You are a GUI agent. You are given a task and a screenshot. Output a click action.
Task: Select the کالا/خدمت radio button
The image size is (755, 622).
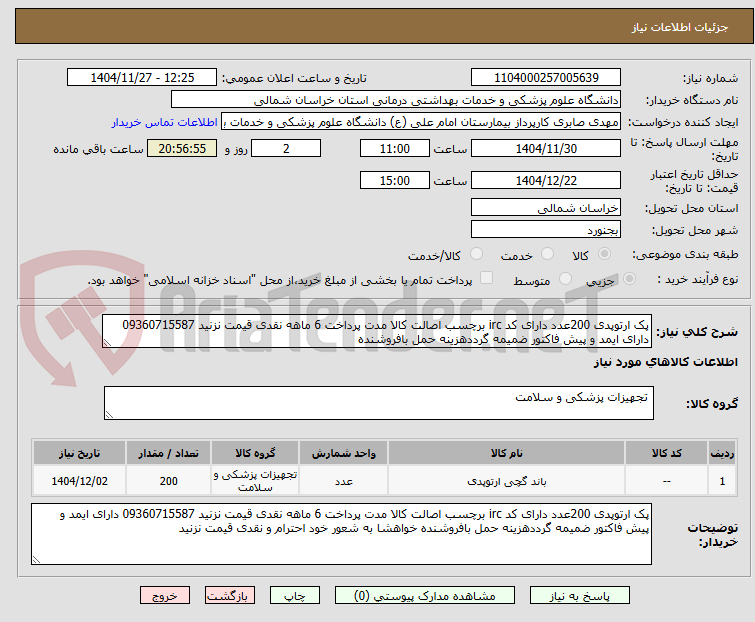(476, 254)
